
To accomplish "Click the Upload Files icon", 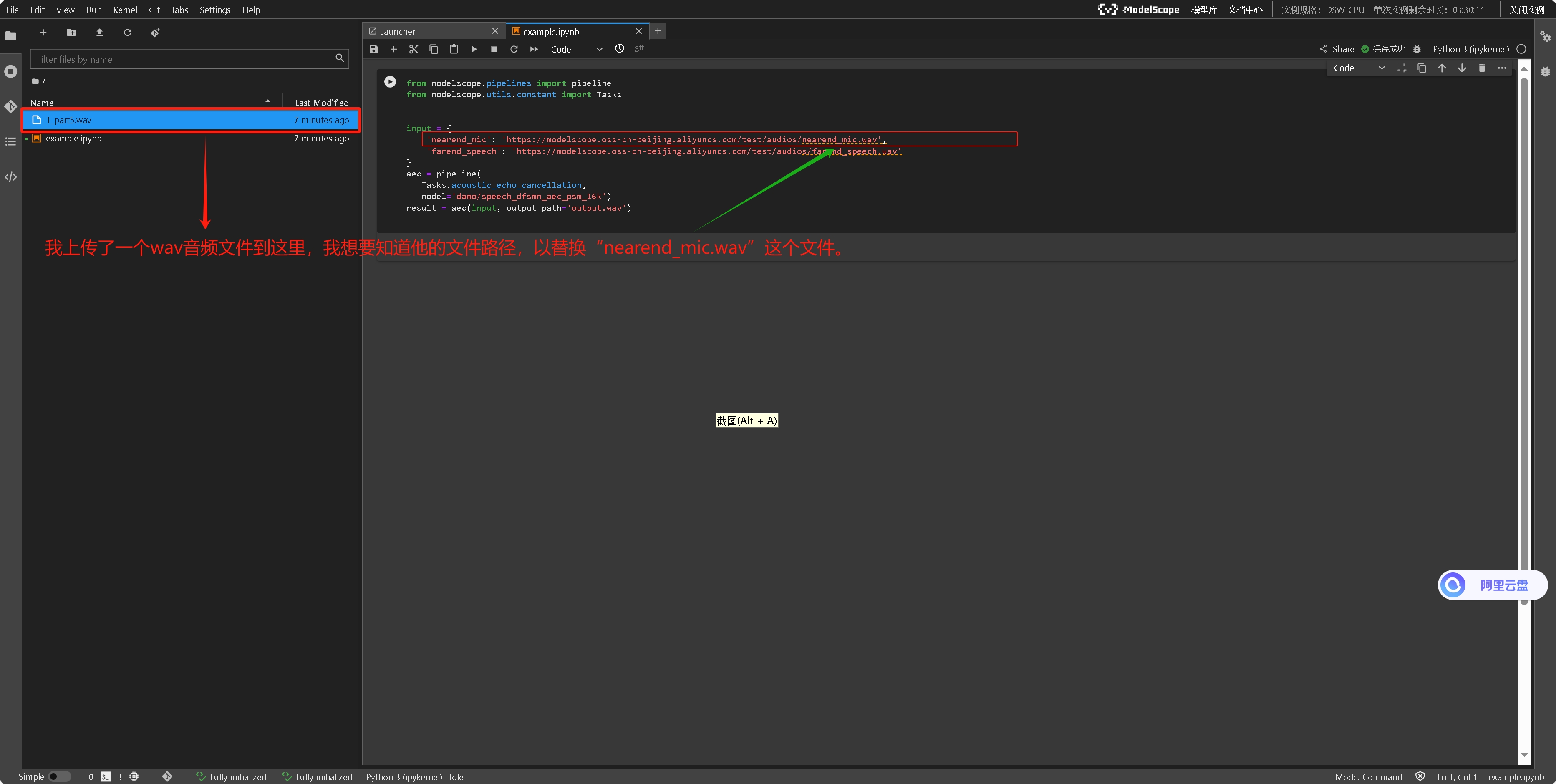I will click(100, 33).
